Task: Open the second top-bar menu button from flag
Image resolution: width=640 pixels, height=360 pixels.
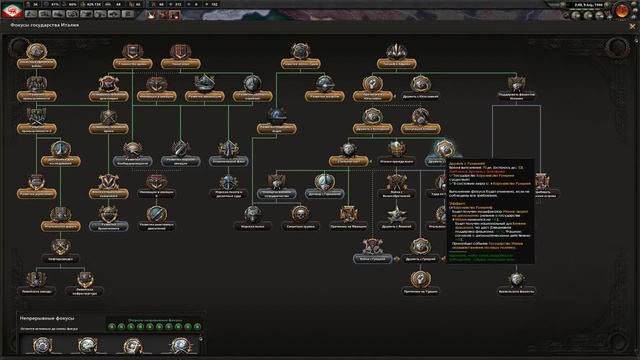Action: coord(45,13)
